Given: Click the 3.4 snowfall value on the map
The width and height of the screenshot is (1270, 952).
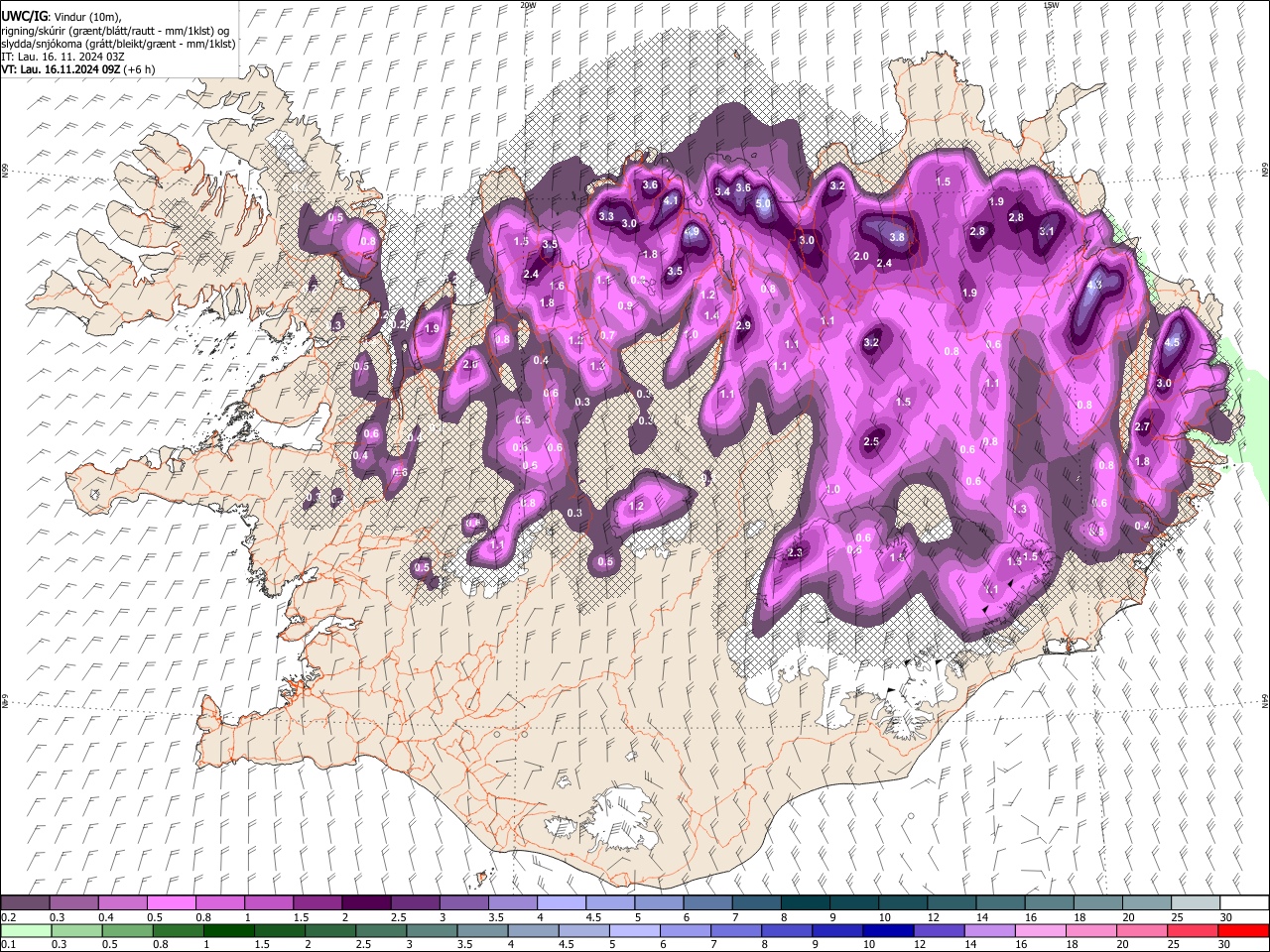Looking at the screenshot, I should [722, 191].
